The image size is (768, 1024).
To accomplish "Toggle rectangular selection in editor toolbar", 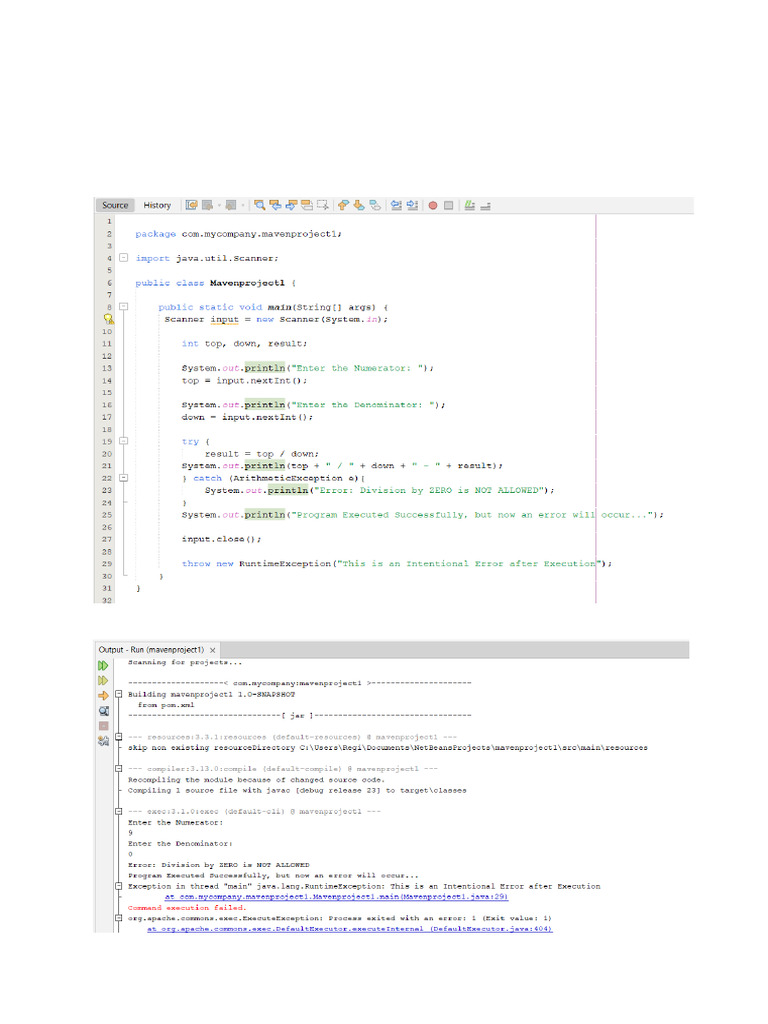I will coord(324,205).
